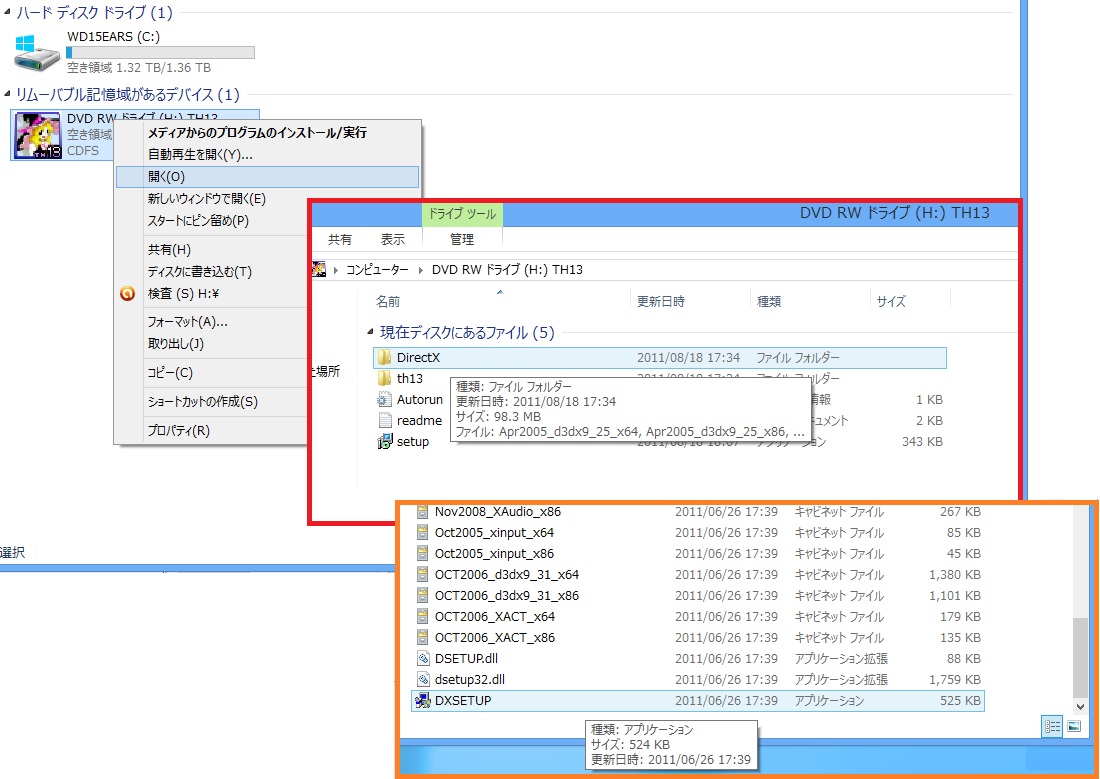Select the OCT2006_d3dx9_31_x86 cabinet icon
The image size is (1100, 779).
coord(422,596)
